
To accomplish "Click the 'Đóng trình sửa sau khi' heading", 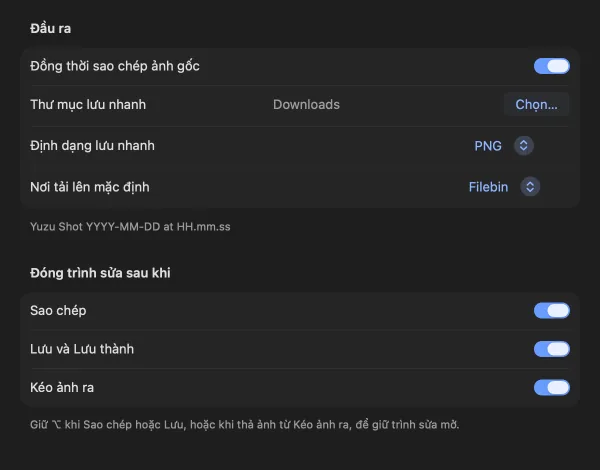I will (x=100, y=273).
